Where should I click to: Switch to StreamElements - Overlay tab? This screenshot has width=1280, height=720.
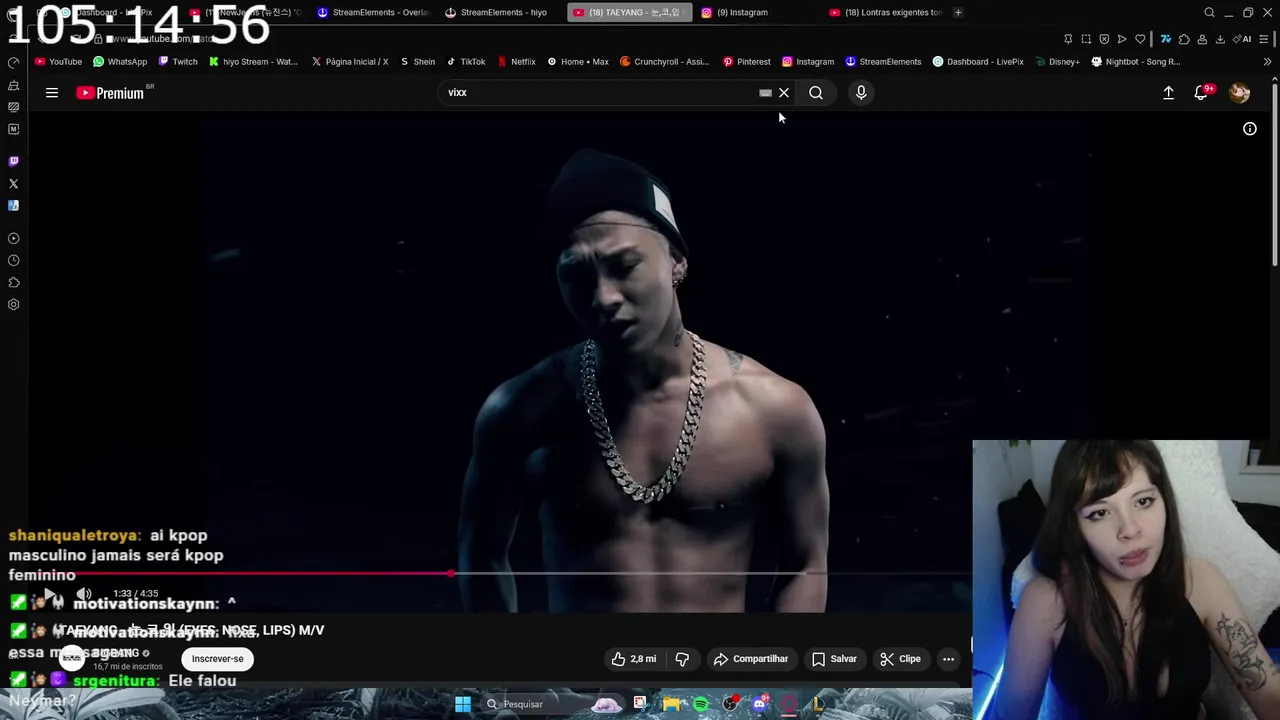click(x=372, y=12)
